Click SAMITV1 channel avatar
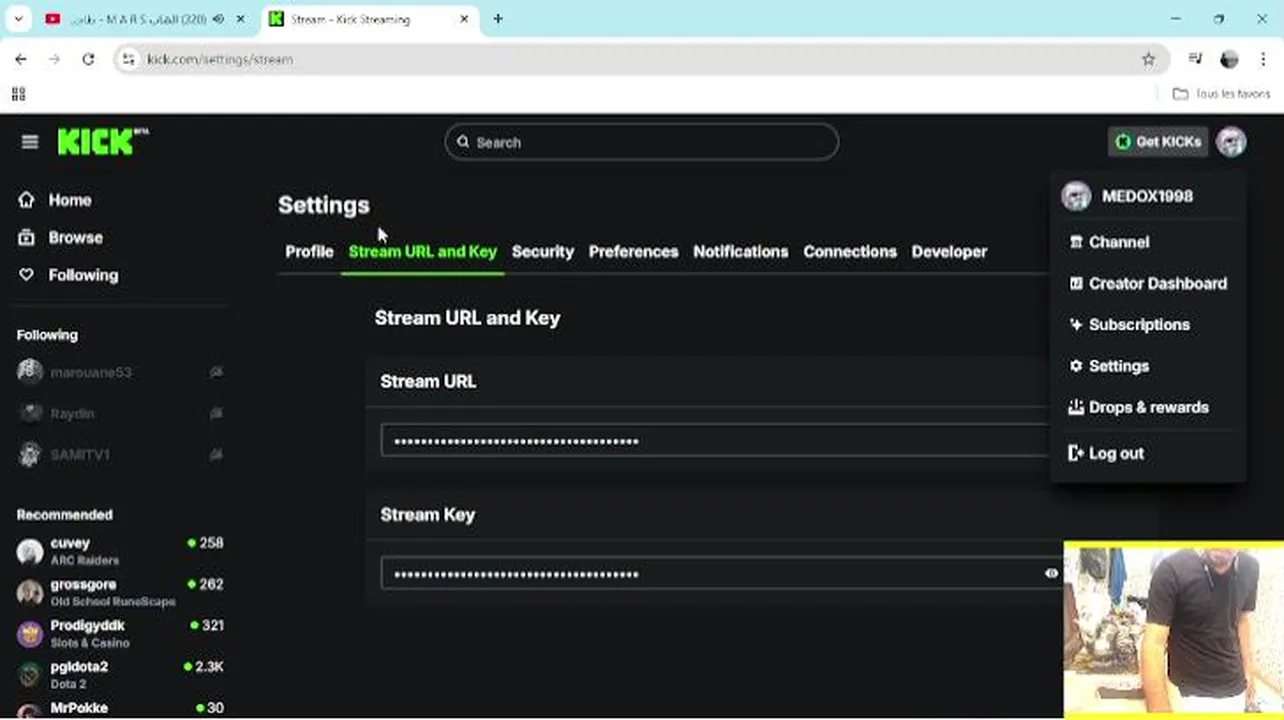Image resolution: width=1284 pixels, height=720 pixels. (x=30, y=454)
